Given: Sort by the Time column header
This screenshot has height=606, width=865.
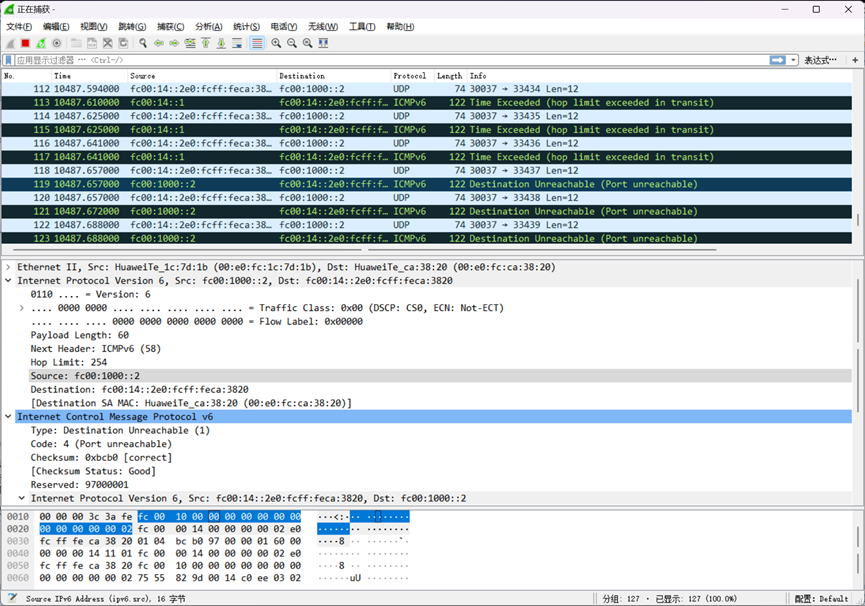Looking at the screenshot, I should [x=90, y=76].
